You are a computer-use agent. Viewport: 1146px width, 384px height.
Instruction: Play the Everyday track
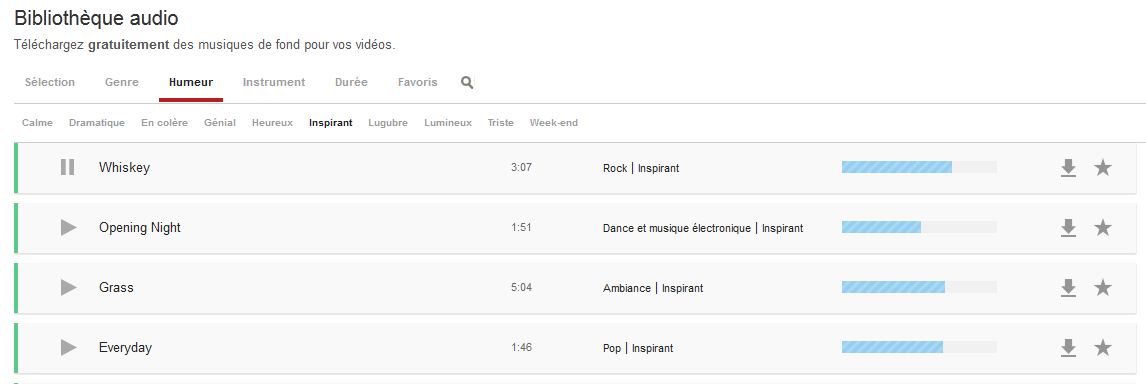[69, 347]
